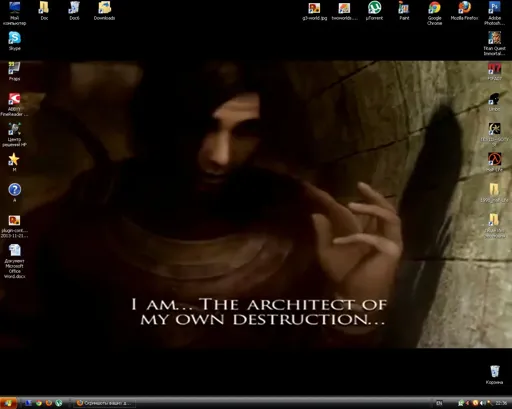
Task: Click the taskbar clock showing 22:36
Action: [501, 403]
